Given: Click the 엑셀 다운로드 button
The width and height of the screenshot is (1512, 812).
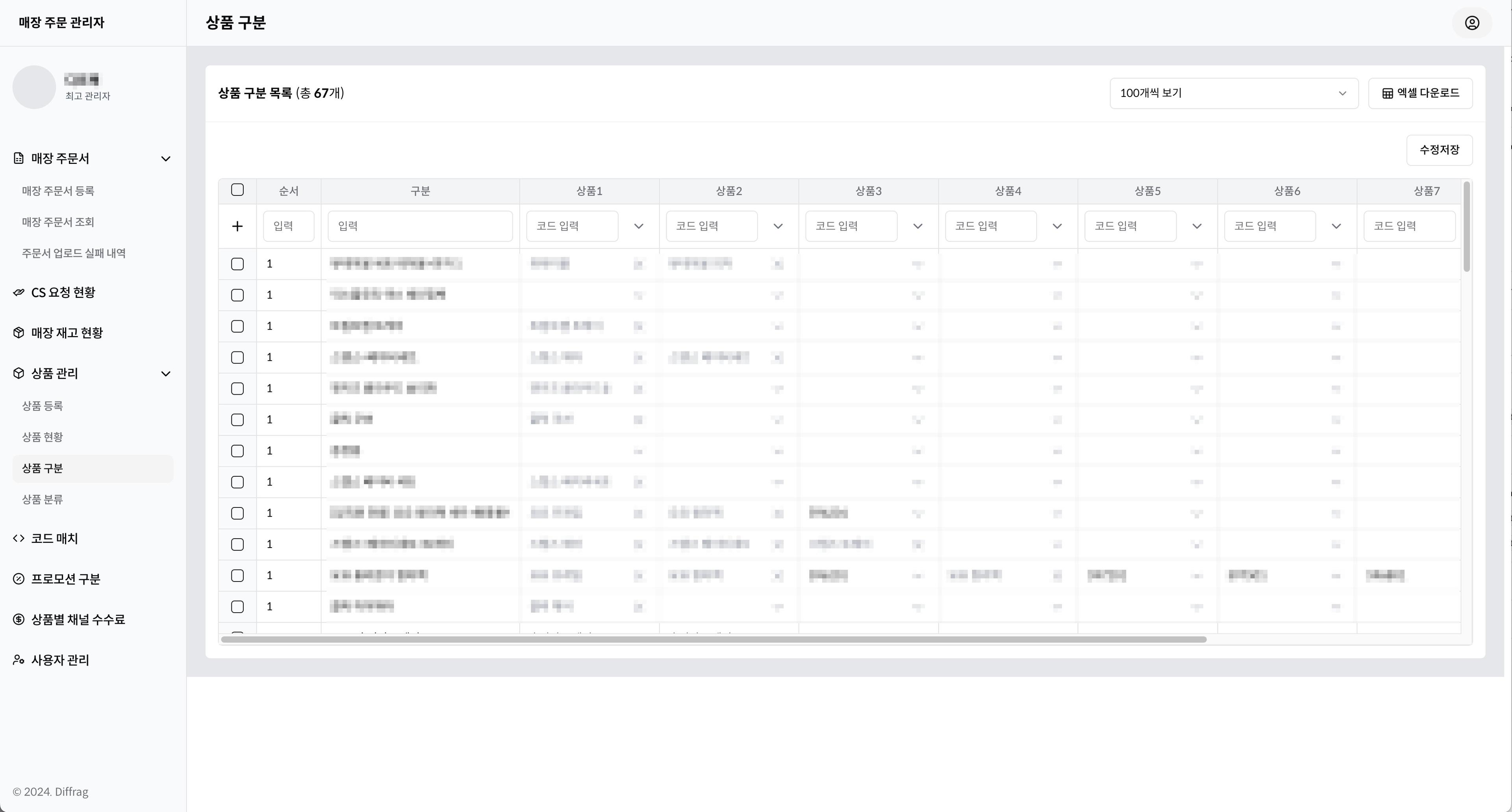Looking at the screenshot, I should 1420,93.
